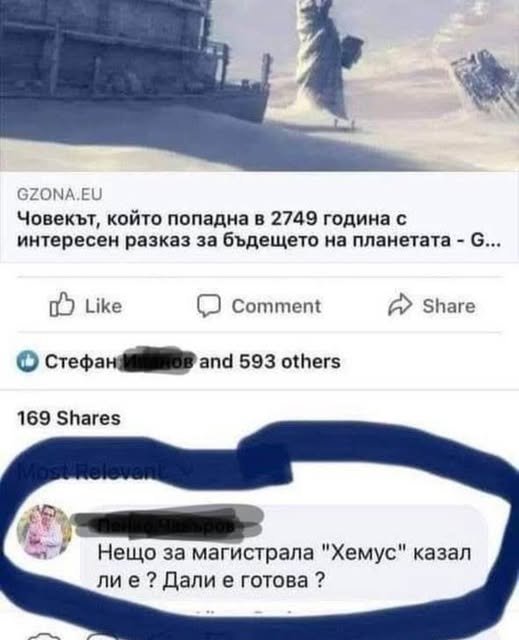Open the GZONA.EU article headline link
The image size is (519, 640).
coord(258,230)
